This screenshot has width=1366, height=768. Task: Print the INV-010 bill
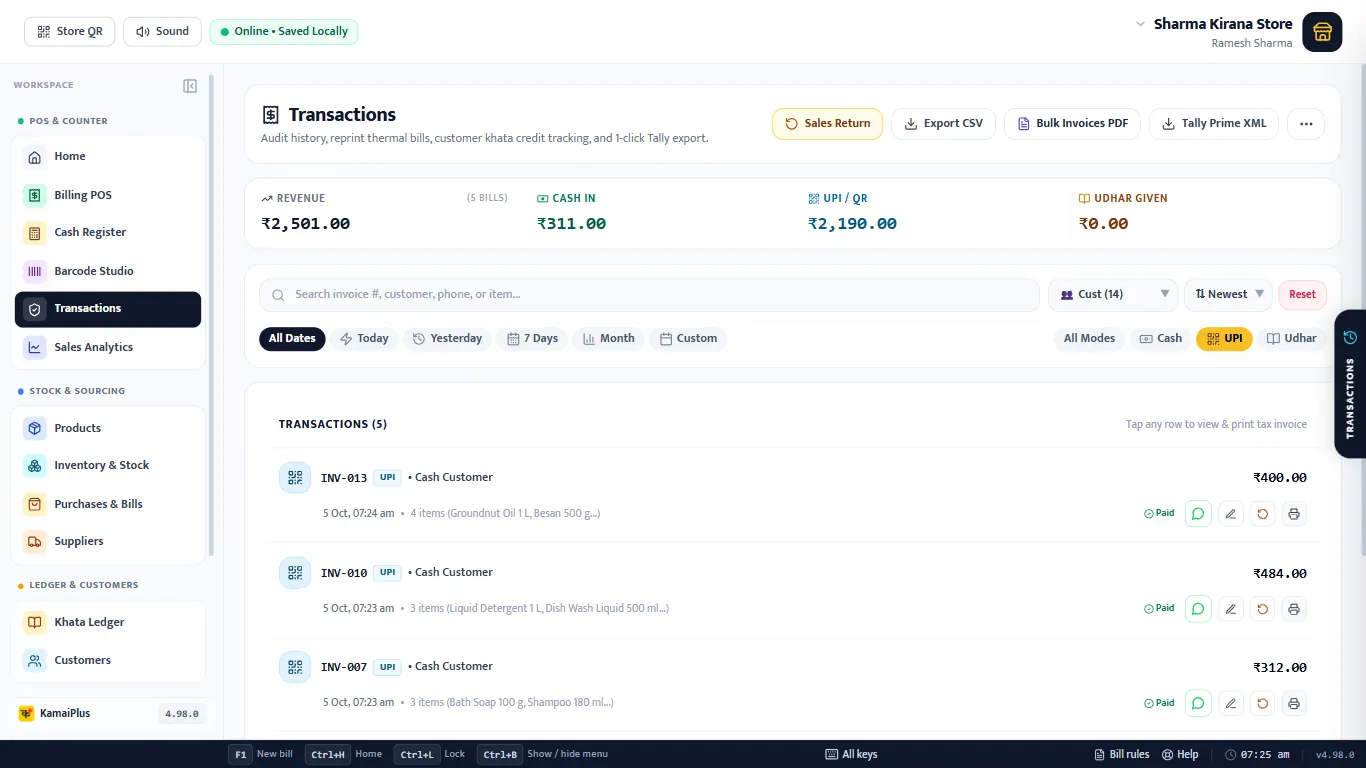click(1294, 609)
